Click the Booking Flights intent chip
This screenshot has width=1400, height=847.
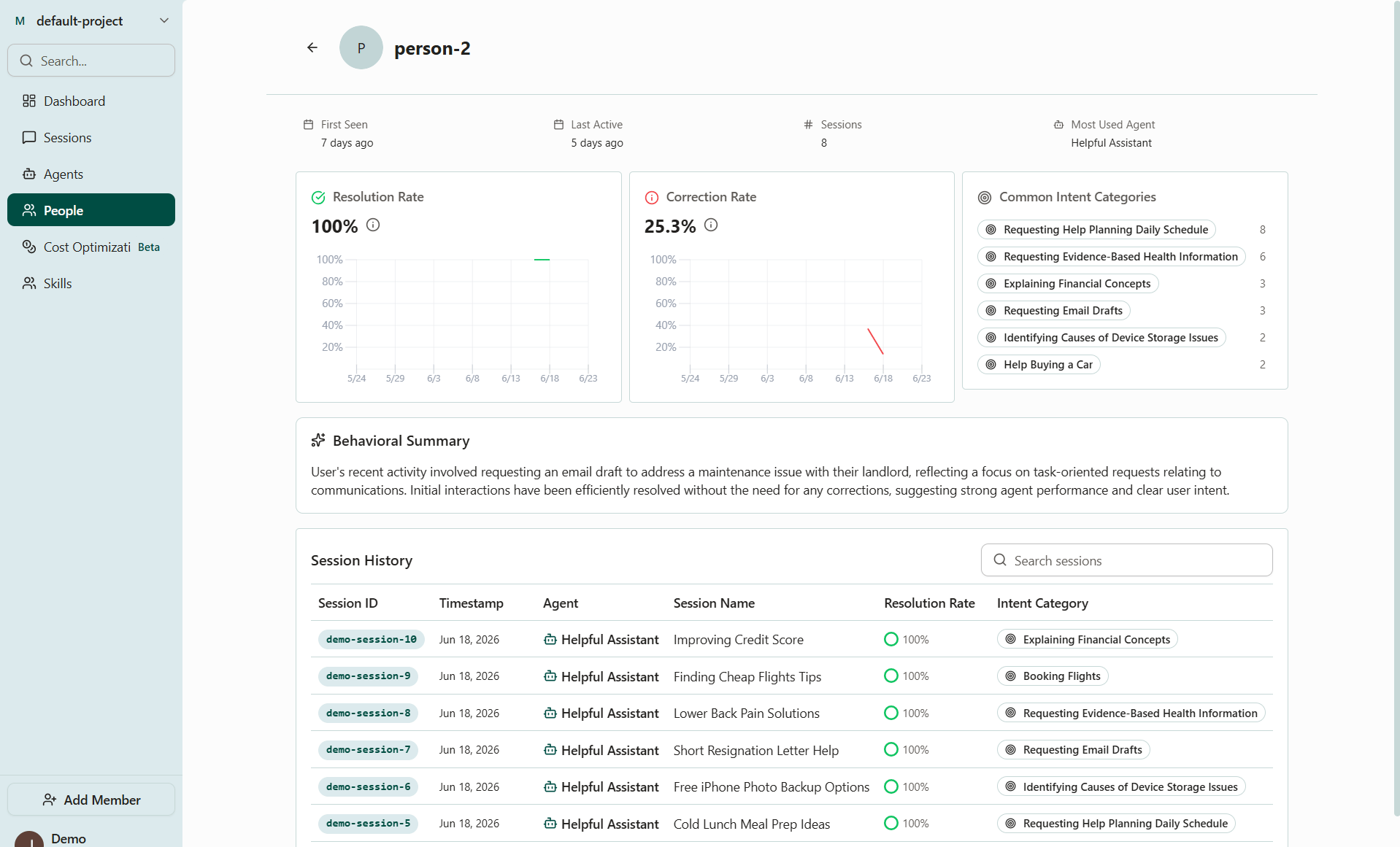(x=1053, y=676)
